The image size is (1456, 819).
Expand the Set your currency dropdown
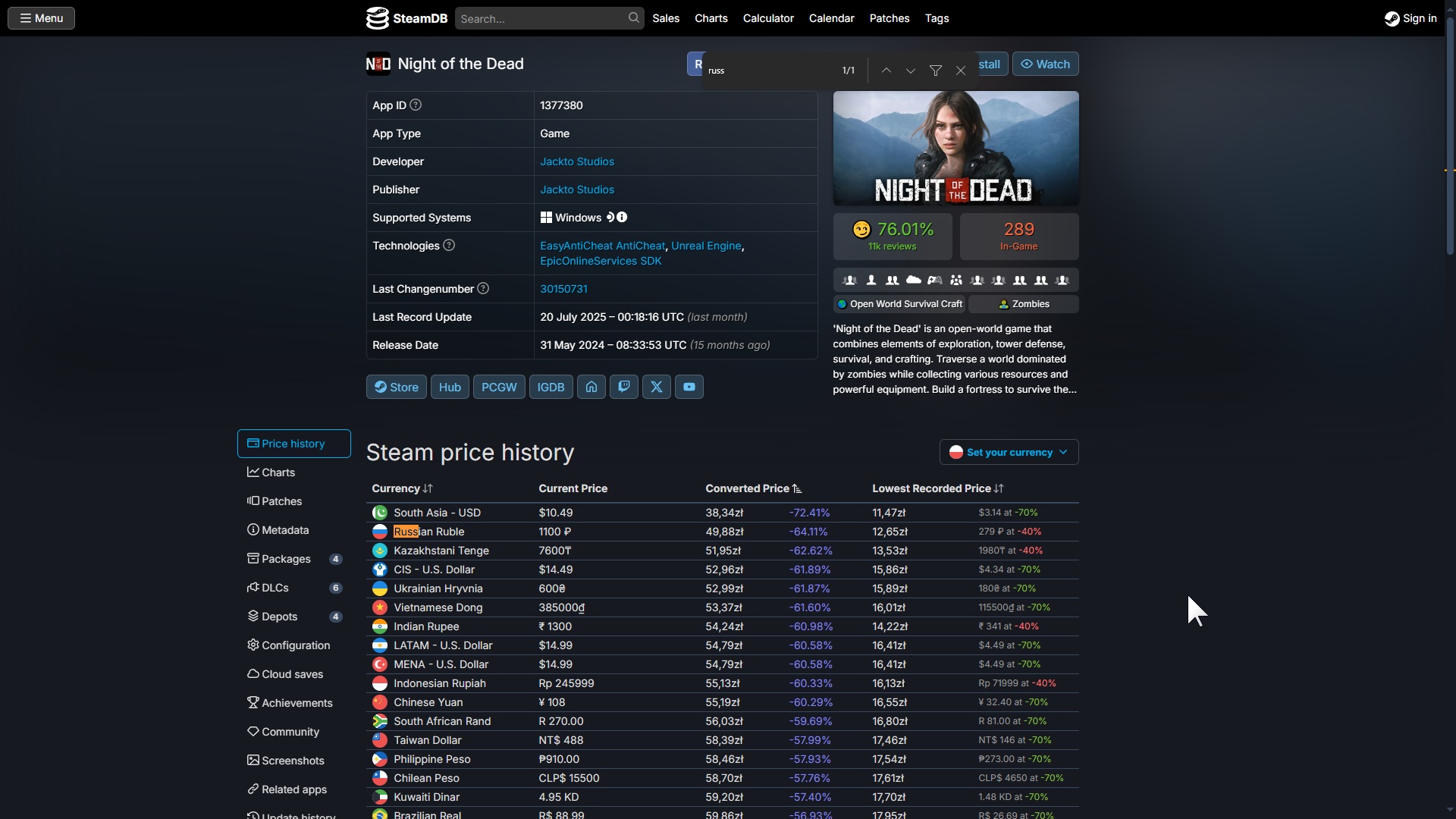pyautogui.click(x=1009, y=452)
